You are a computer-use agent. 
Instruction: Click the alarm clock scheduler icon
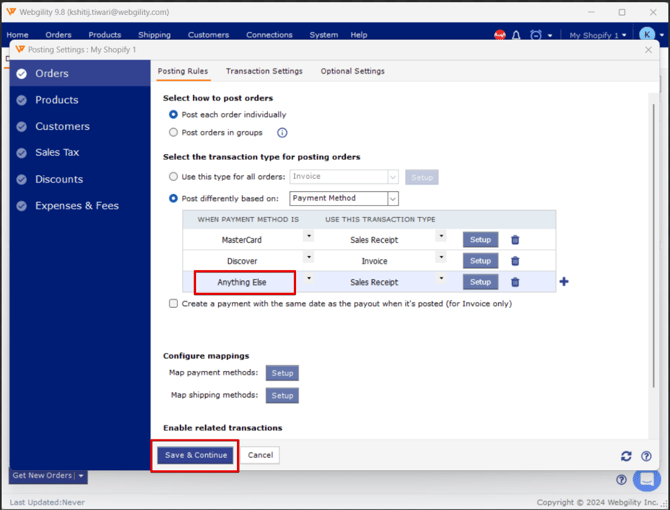pos(536,35)
